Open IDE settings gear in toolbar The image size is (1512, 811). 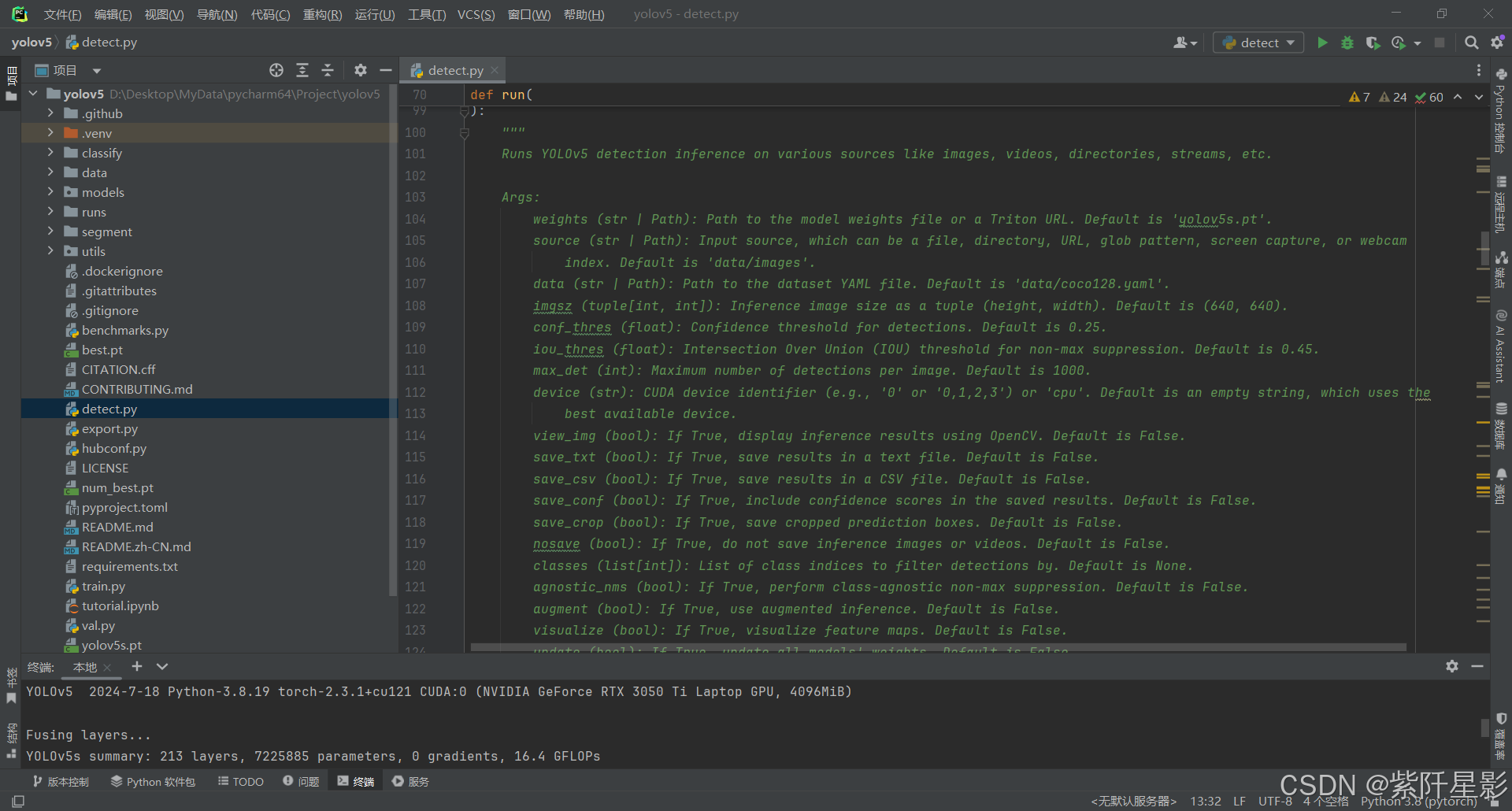pyautogui.click(x=1497, y=43)
